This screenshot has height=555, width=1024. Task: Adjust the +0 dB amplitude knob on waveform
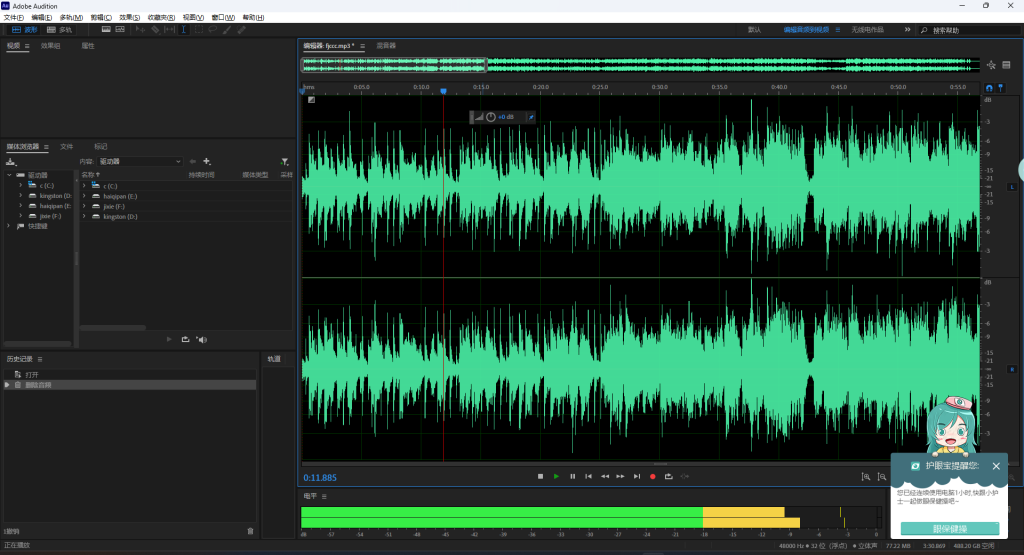[490, 118]
